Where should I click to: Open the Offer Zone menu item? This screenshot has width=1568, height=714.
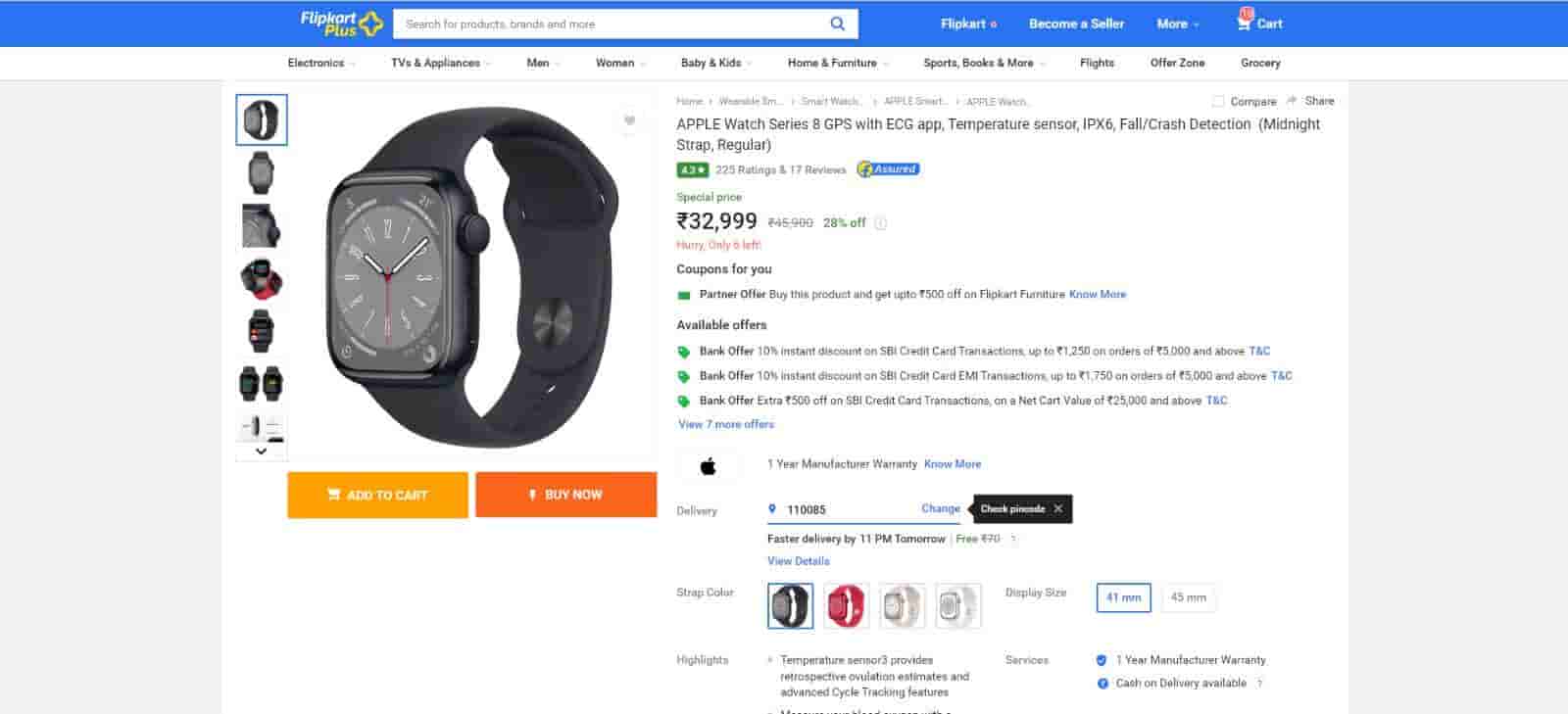coord(1177,63)
